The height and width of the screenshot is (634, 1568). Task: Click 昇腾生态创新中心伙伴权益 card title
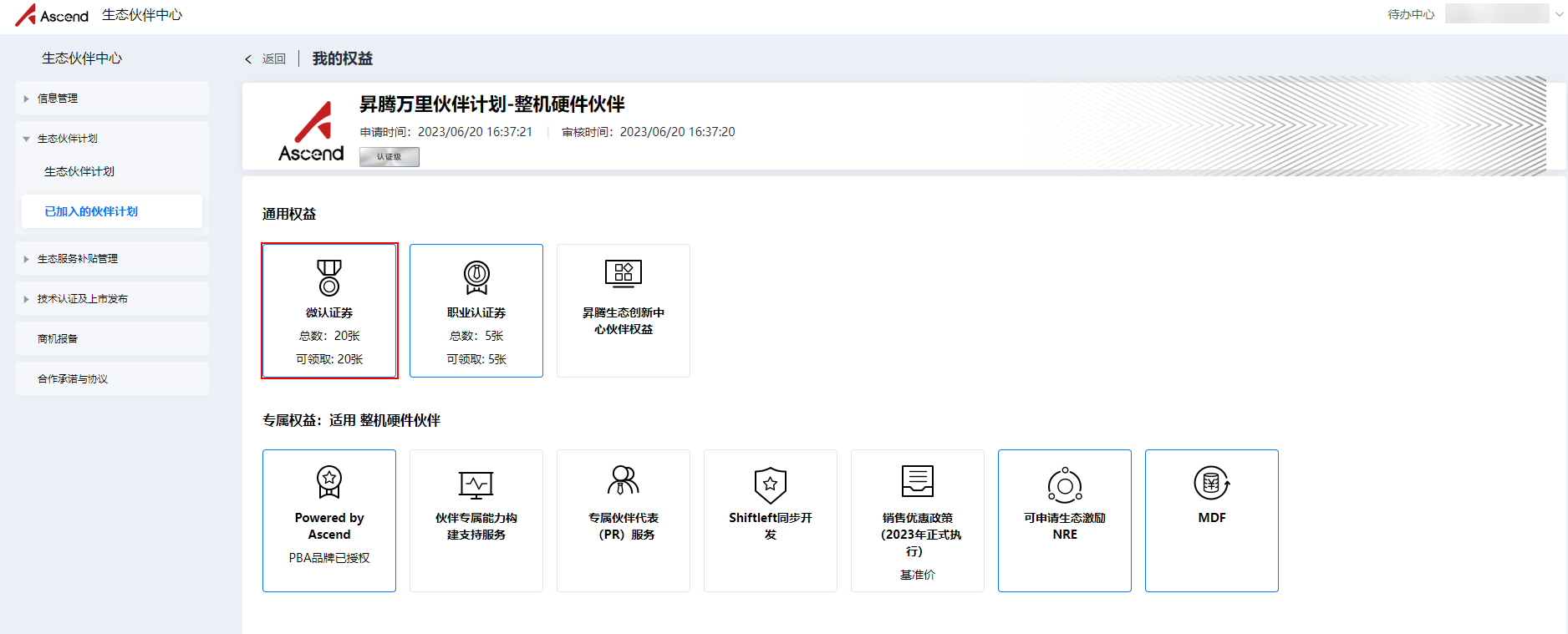click(624, 321)
